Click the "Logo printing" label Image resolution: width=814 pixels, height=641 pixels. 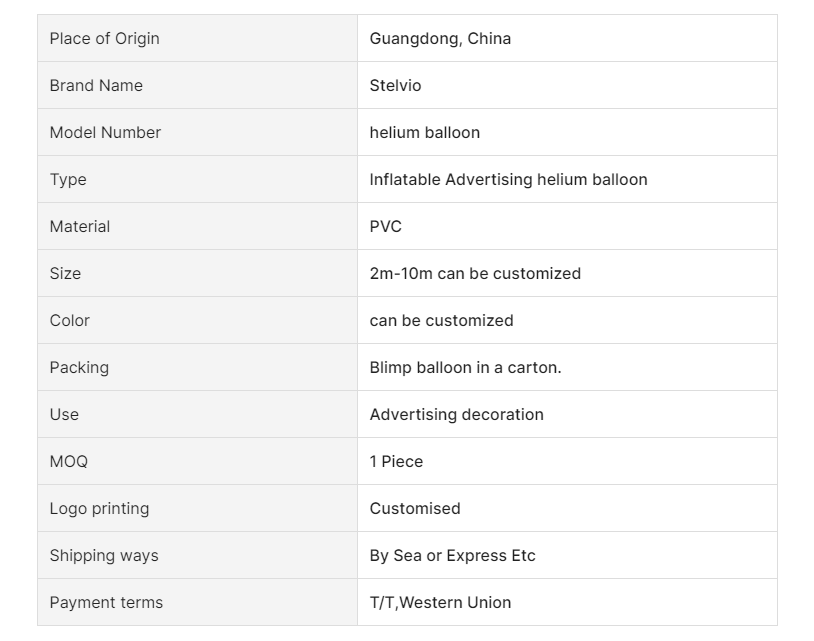[x=99, y=508]
